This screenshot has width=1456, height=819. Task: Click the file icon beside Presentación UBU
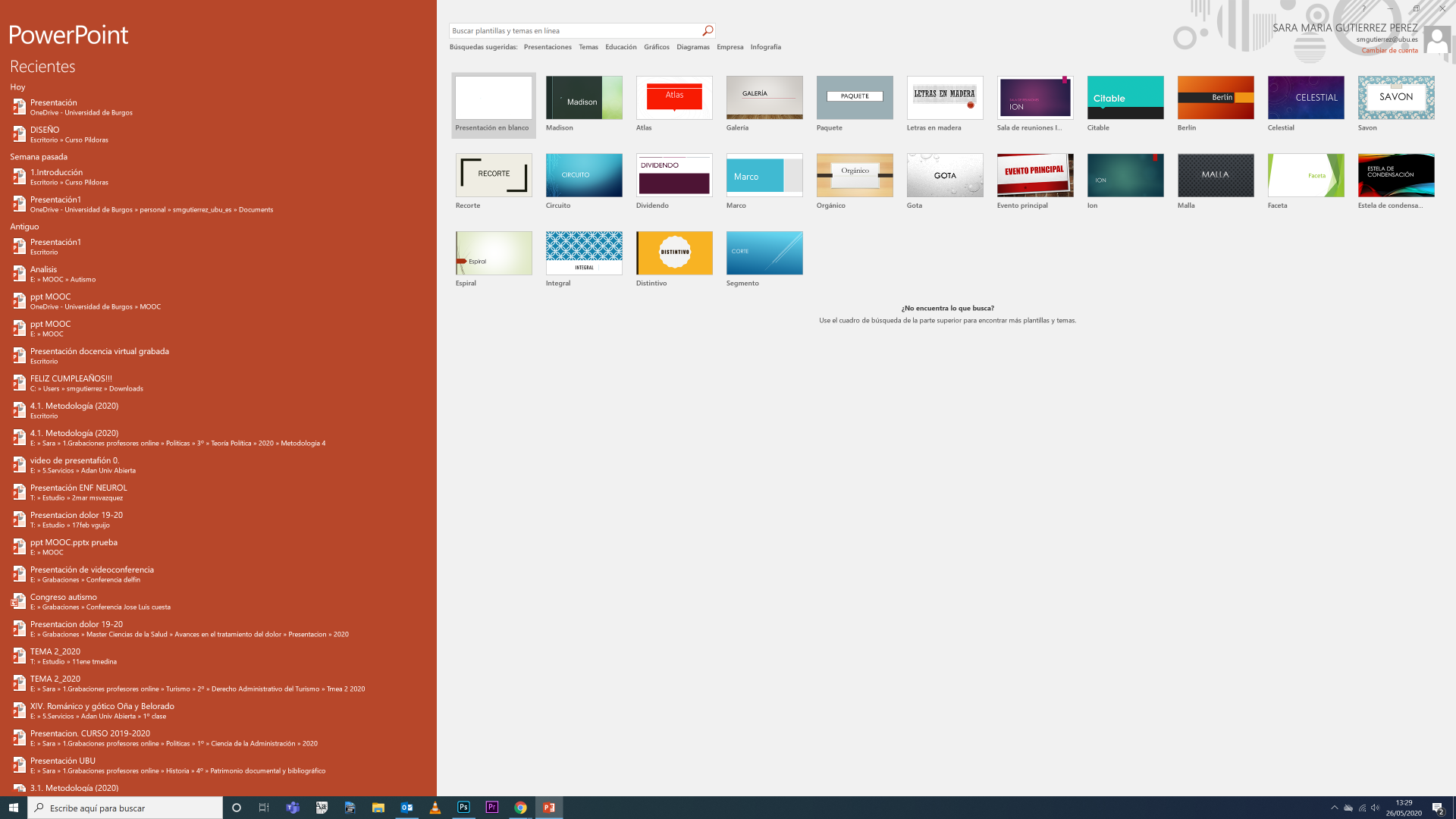coord(19,765)
